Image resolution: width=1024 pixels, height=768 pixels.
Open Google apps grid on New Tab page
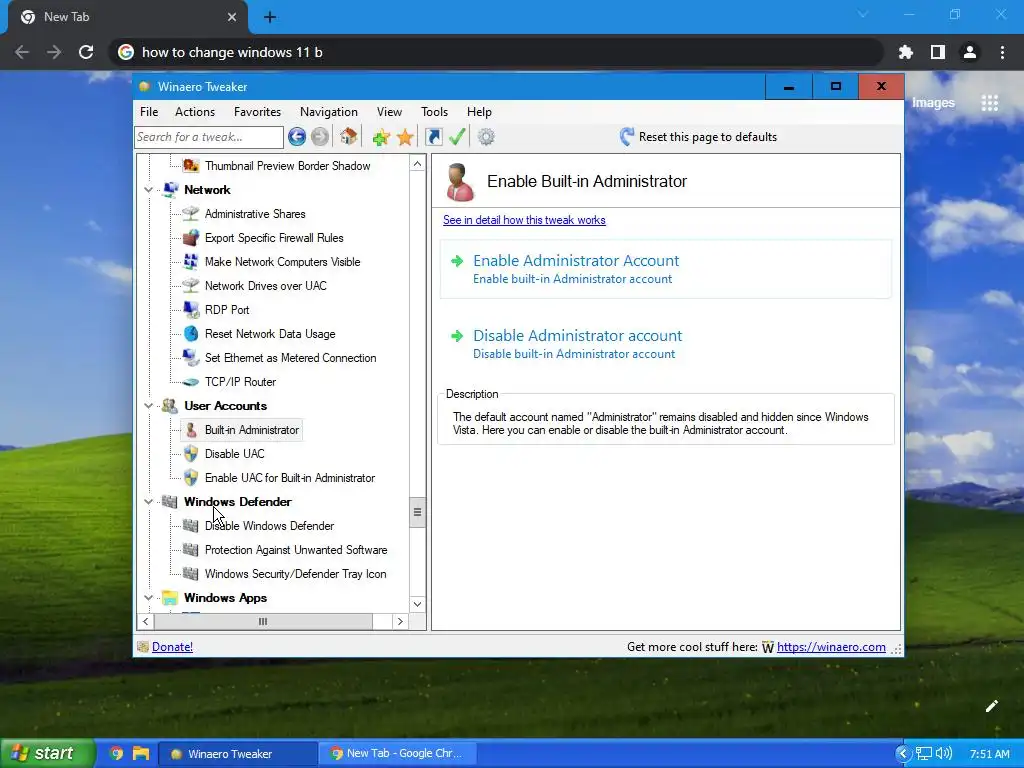pyautogui.click(x=989, y=103)
